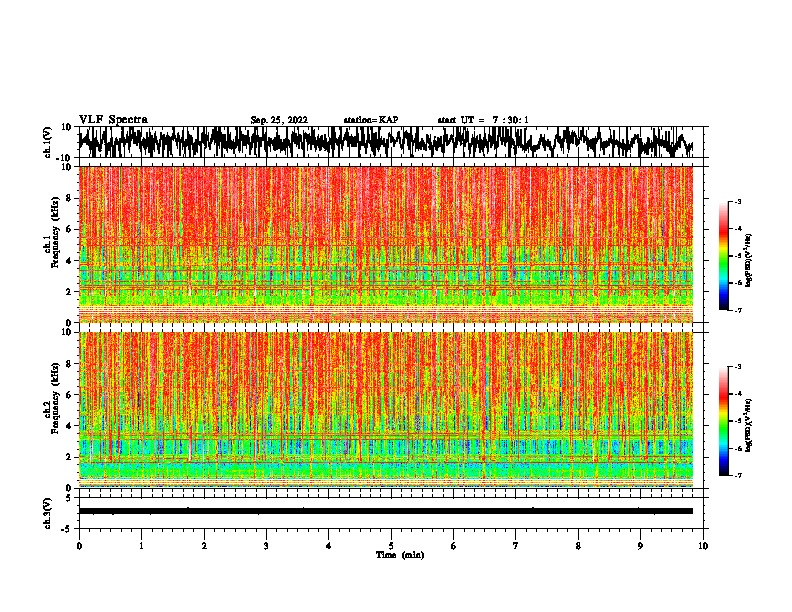Click the "4" kHz tick of ch.2 spectrogram

[x=70, y=426]
